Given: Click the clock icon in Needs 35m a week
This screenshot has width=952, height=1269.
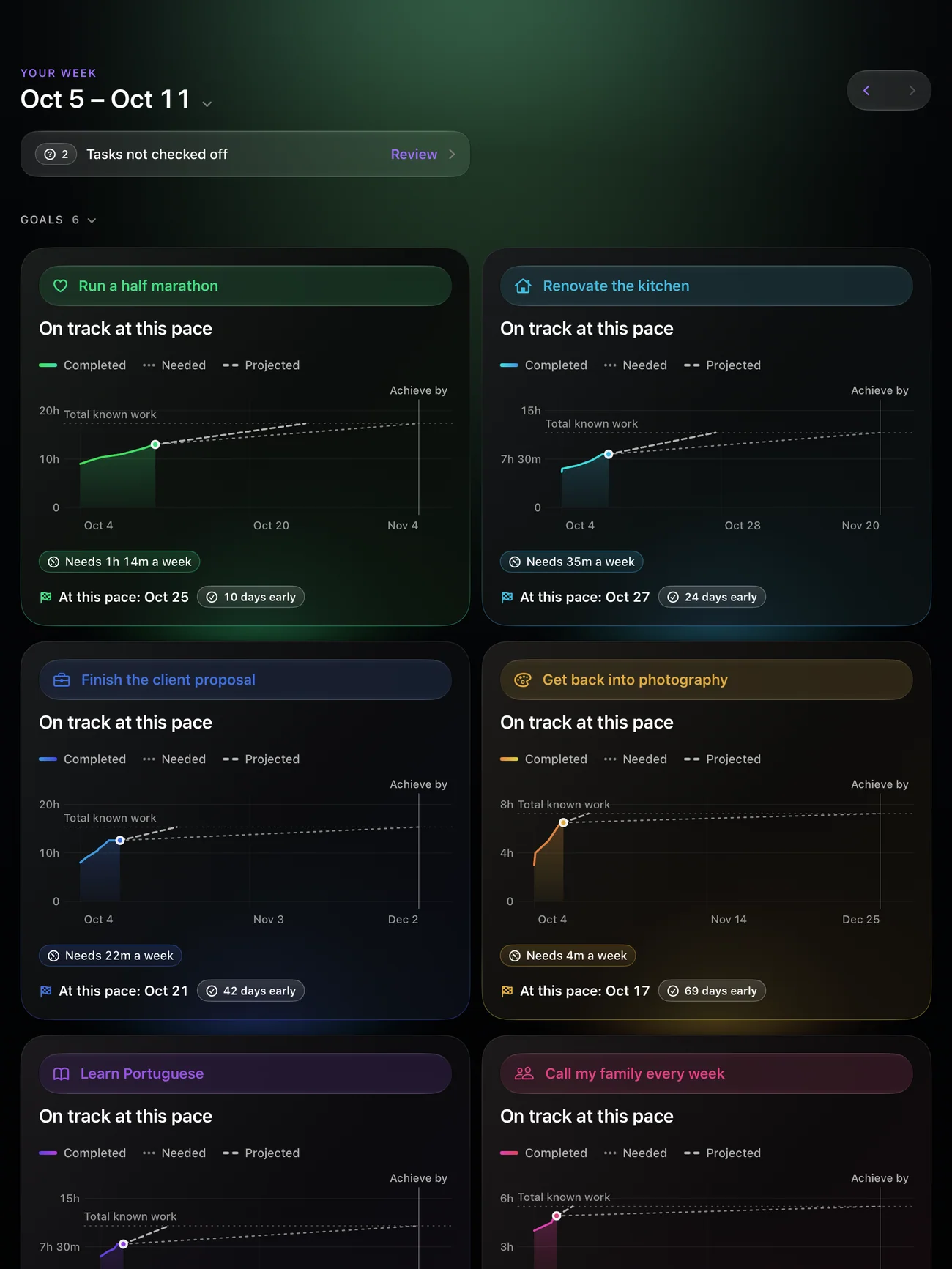Looking at the screenshot, I should (x=515, y=562).
